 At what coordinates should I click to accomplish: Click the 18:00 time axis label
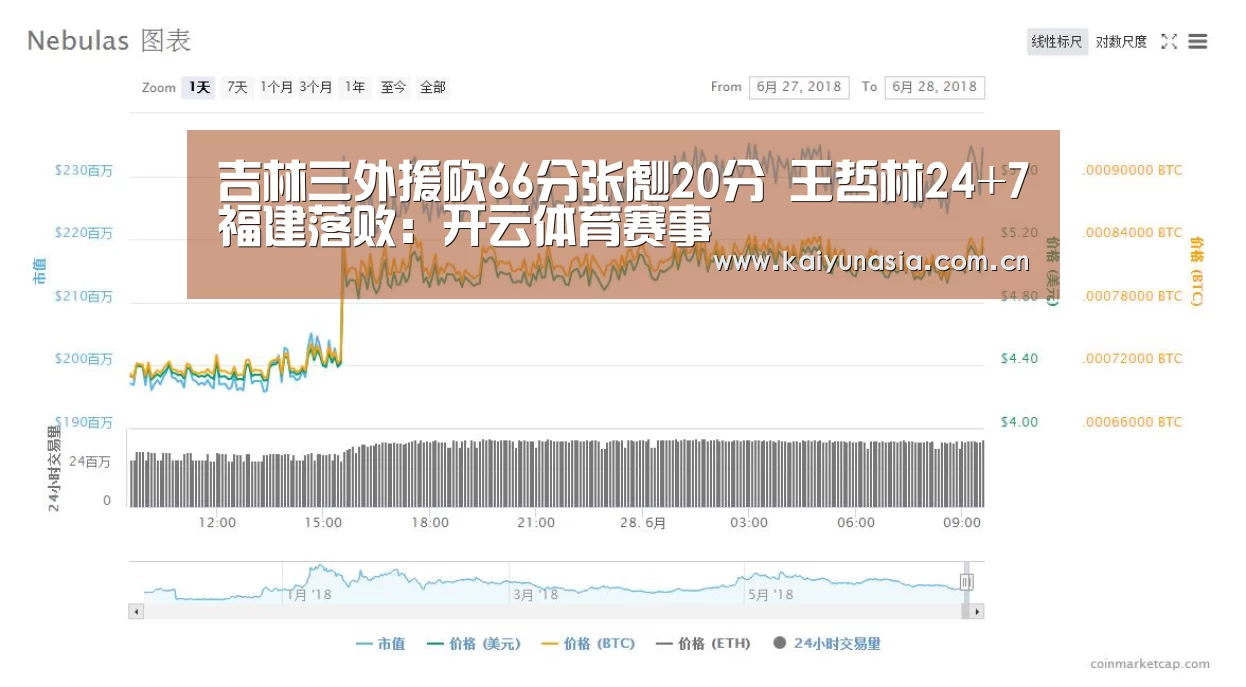click(430, 523)
